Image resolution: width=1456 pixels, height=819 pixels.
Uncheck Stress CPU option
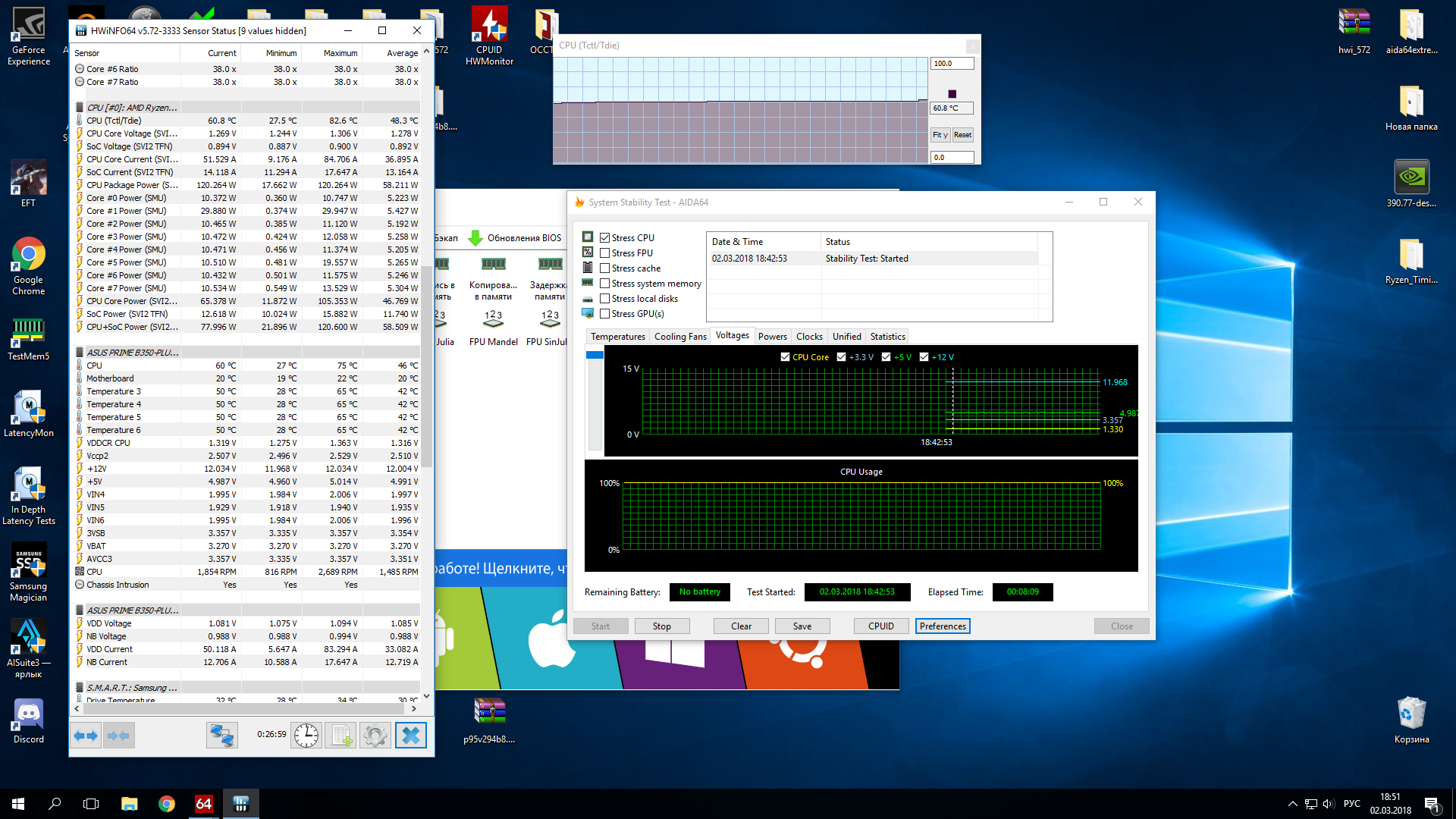pos(605,238)
